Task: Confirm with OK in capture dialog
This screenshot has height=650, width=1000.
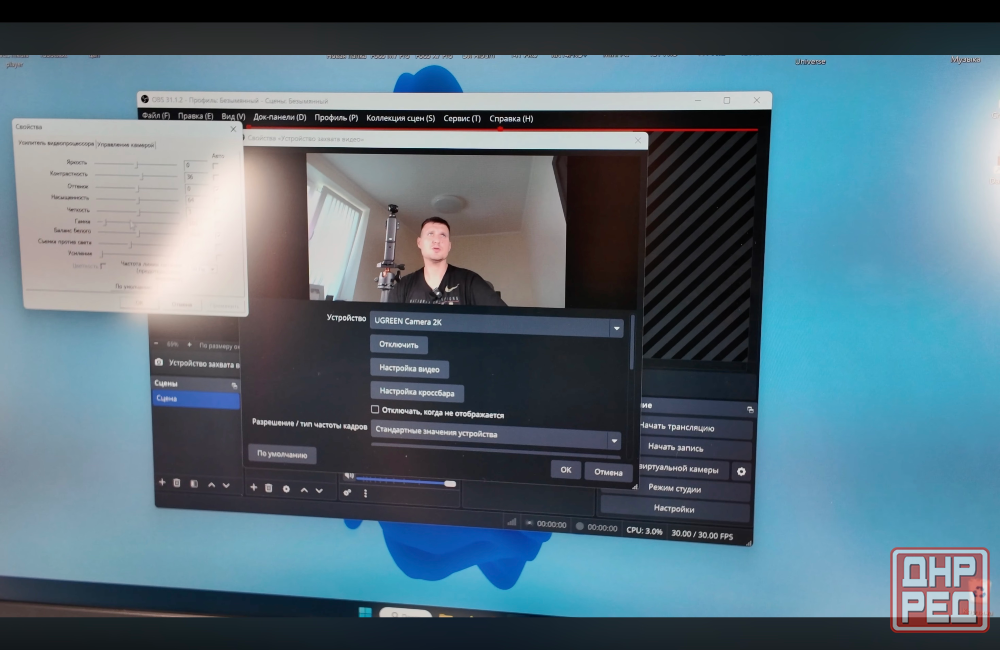Action: coord(566,469)
